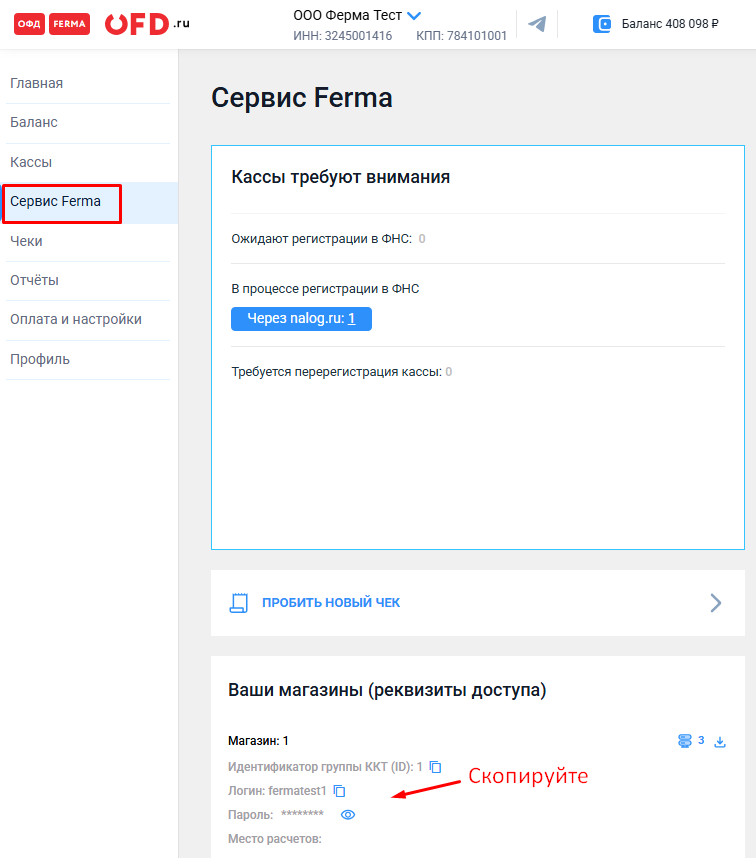The height and width of the screenshot is (858, 756).
Task: Open the OFD.ru main logo
Action: click(x=147, y=24)
